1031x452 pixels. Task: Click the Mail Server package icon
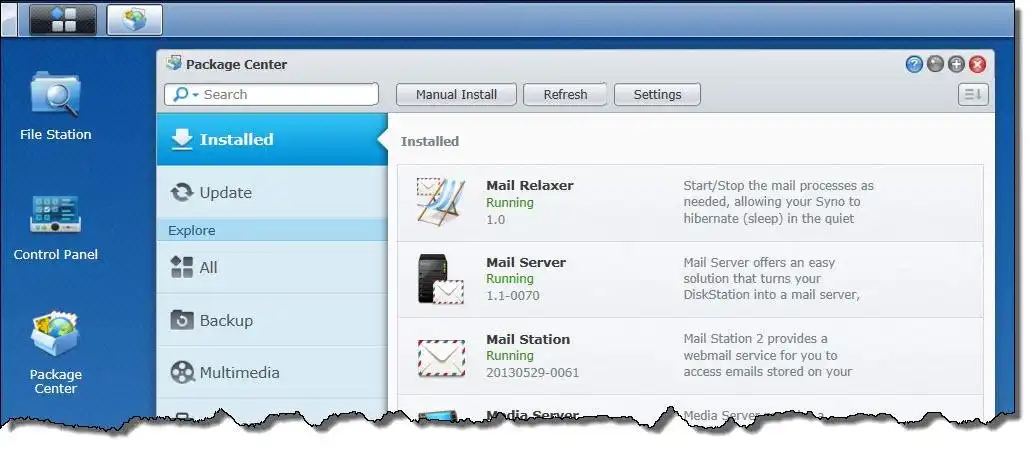(x=441, y=278)
